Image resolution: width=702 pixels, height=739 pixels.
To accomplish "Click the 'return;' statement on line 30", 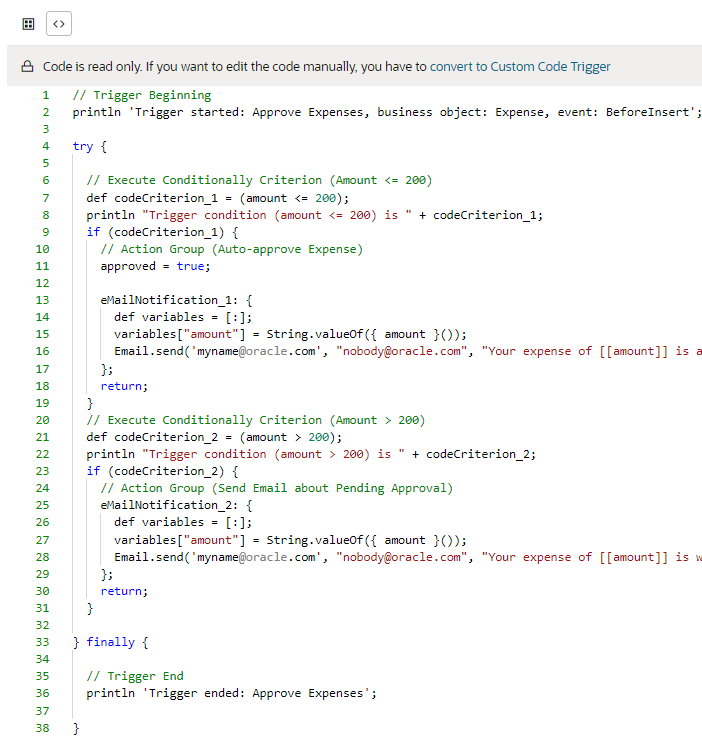I will point(124,591).
